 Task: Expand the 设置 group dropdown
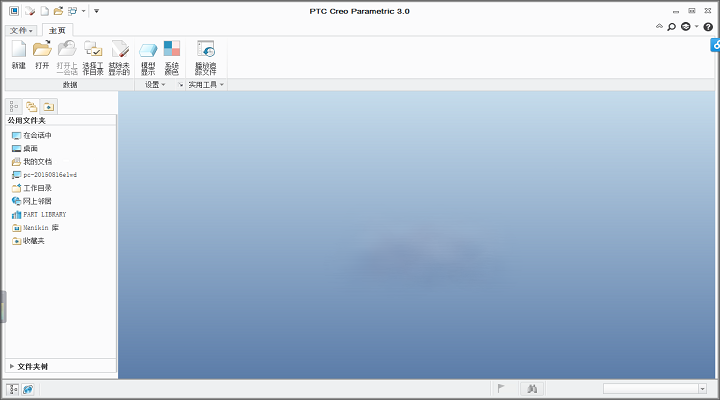(155, 85)
